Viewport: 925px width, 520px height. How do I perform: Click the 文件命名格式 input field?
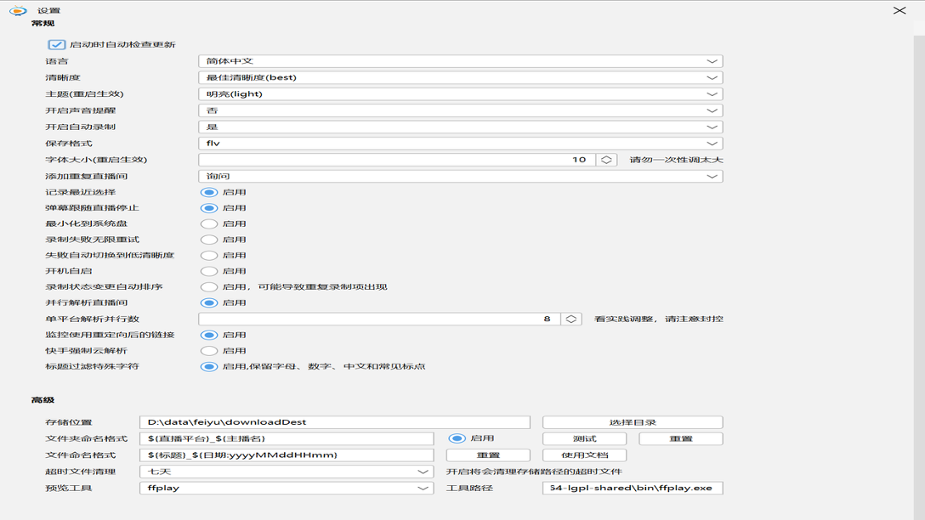point(286,455)
